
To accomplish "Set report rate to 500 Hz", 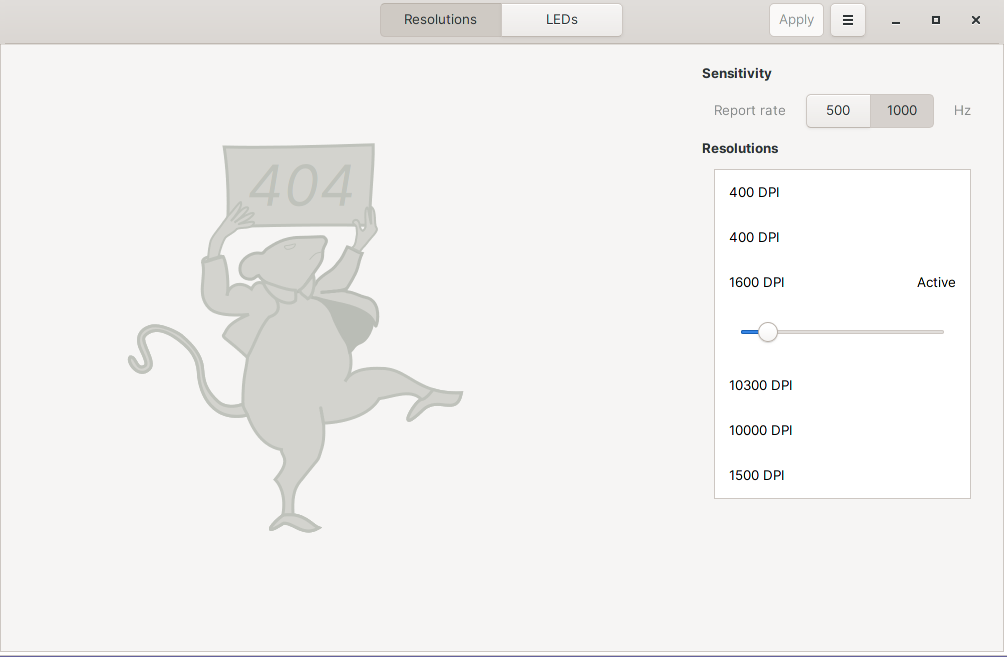I will pyautogui.click(x=838, y=111).
